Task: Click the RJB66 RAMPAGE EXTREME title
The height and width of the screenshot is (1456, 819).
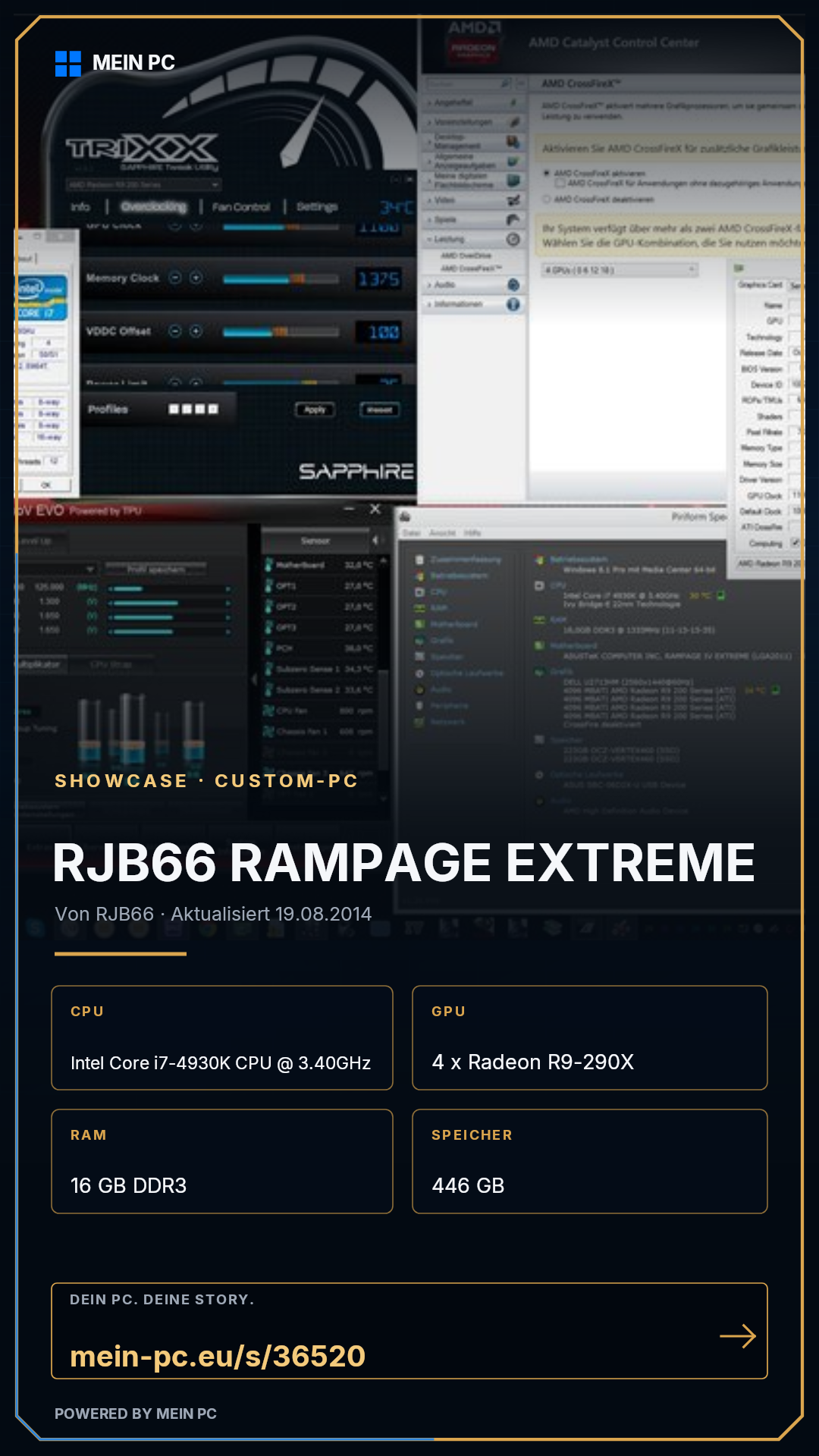Action: point(403,863)
